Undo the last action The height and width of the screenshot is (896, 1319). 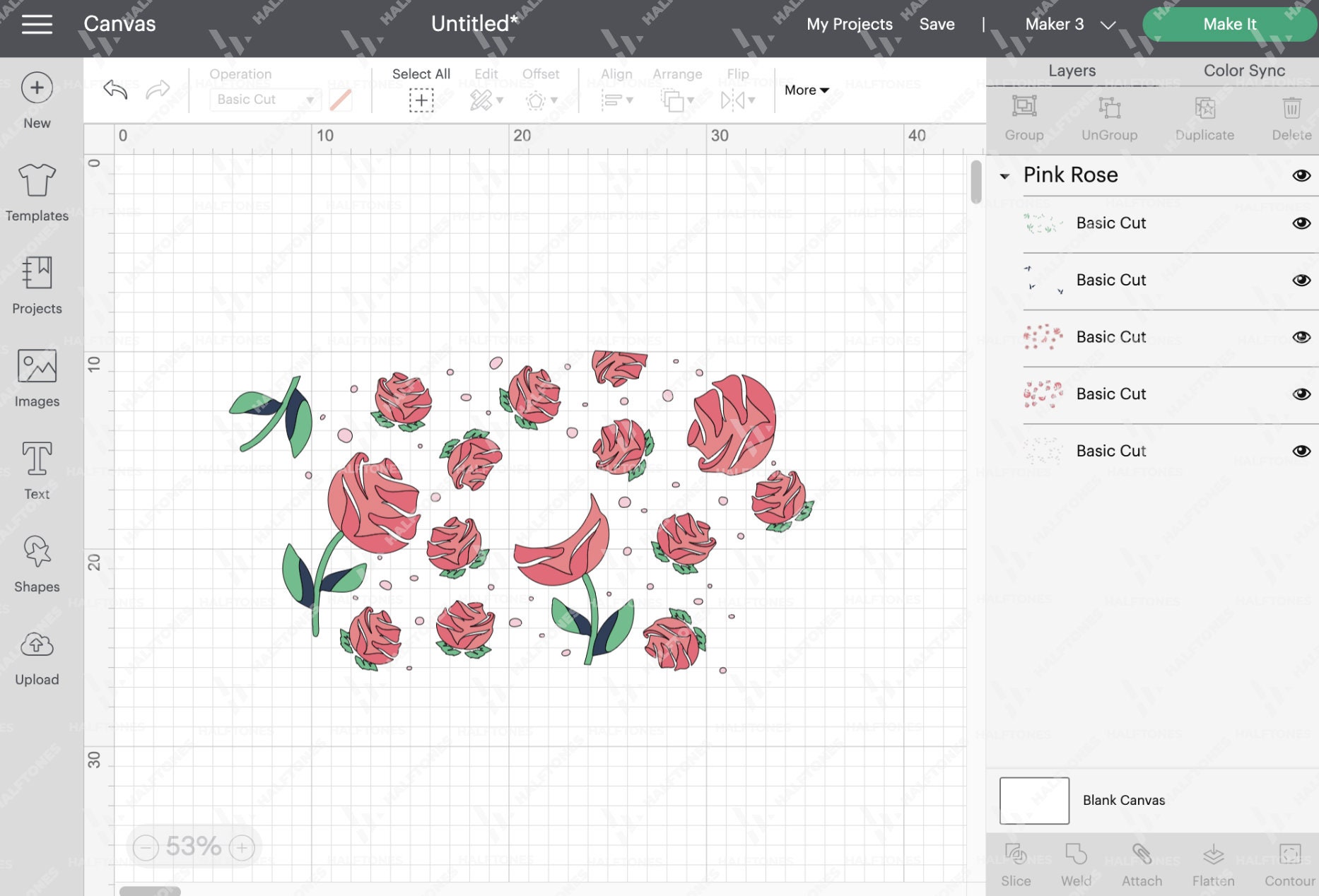coord(115,90)
